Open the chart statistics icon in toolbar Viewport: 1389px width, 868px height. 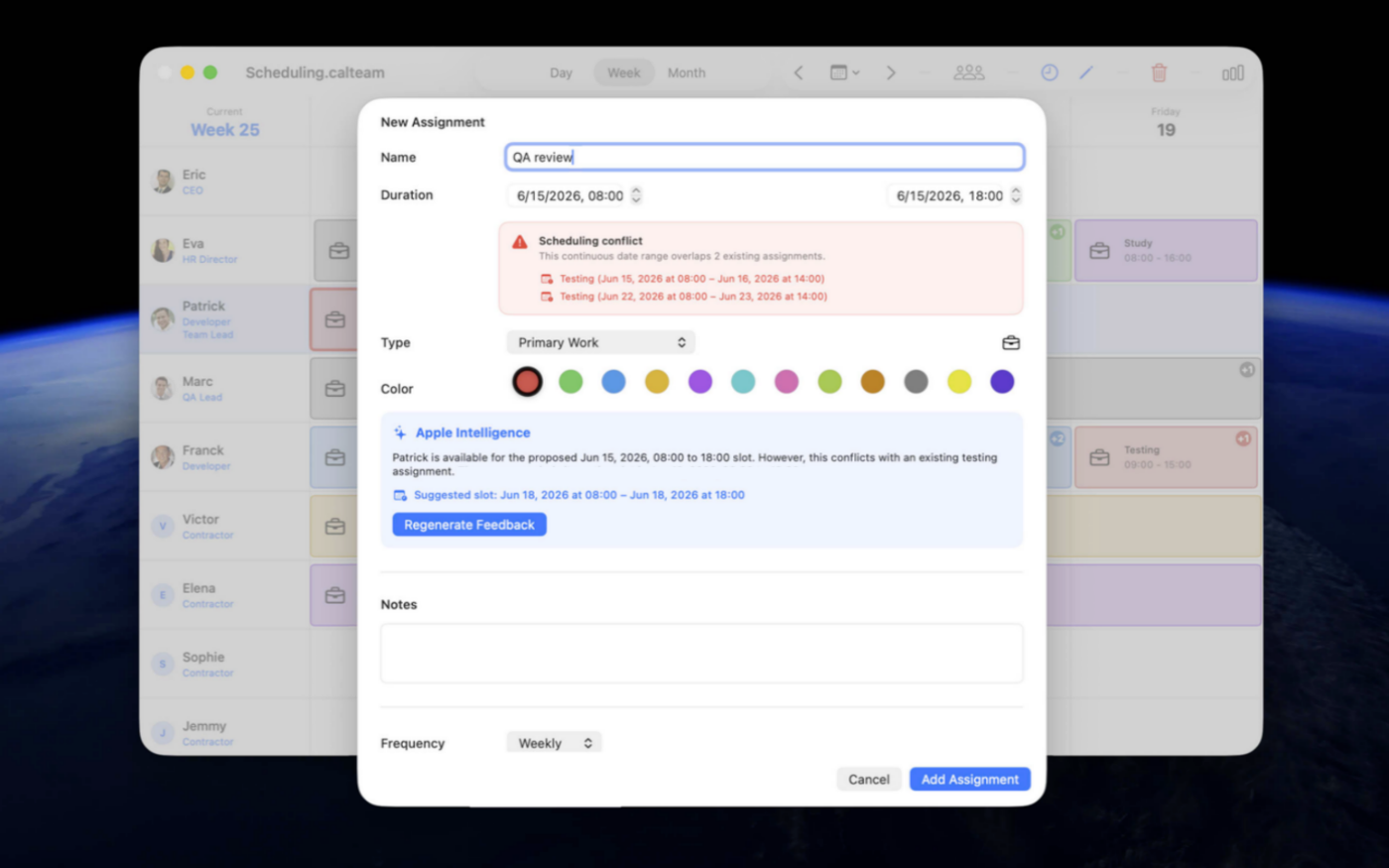pyautogui.click(x=1233, y=72)
